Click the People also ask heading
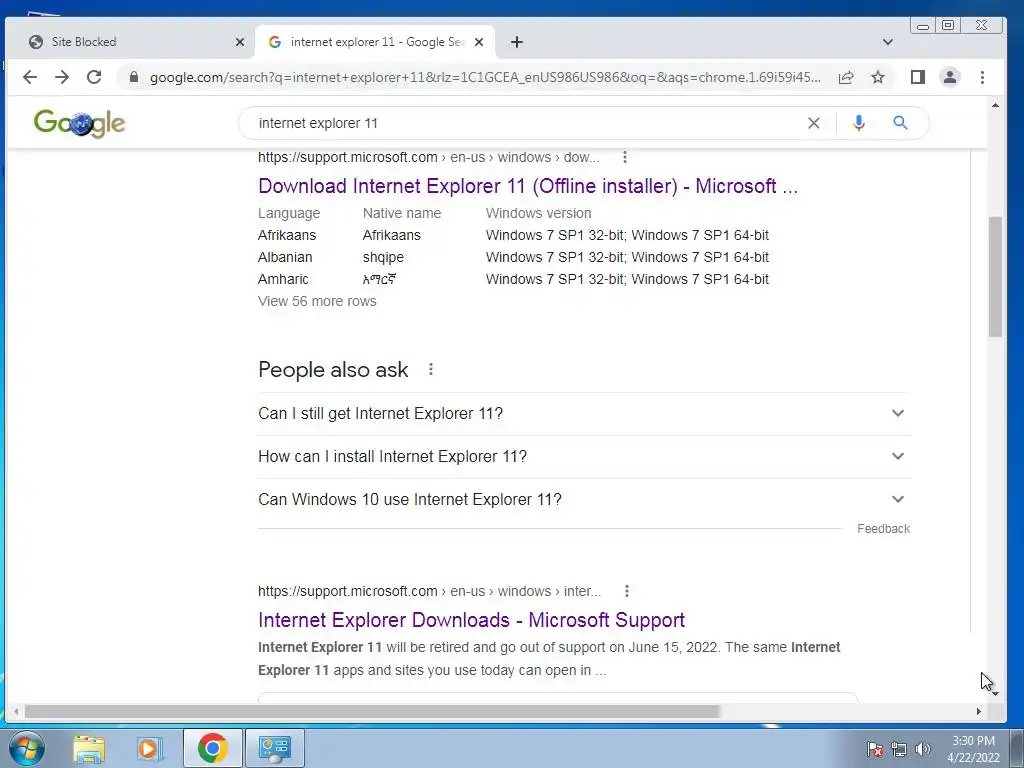The image size is (1024, 768). click(x=333, y=370)
